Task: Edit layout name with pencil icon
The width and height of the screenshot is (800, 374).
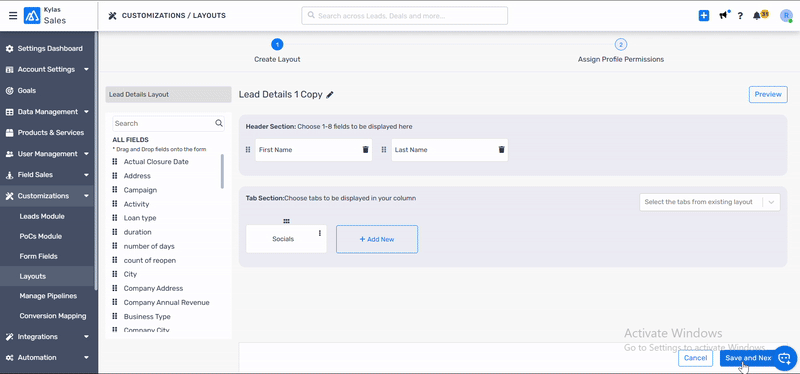Action: [330, 95]
